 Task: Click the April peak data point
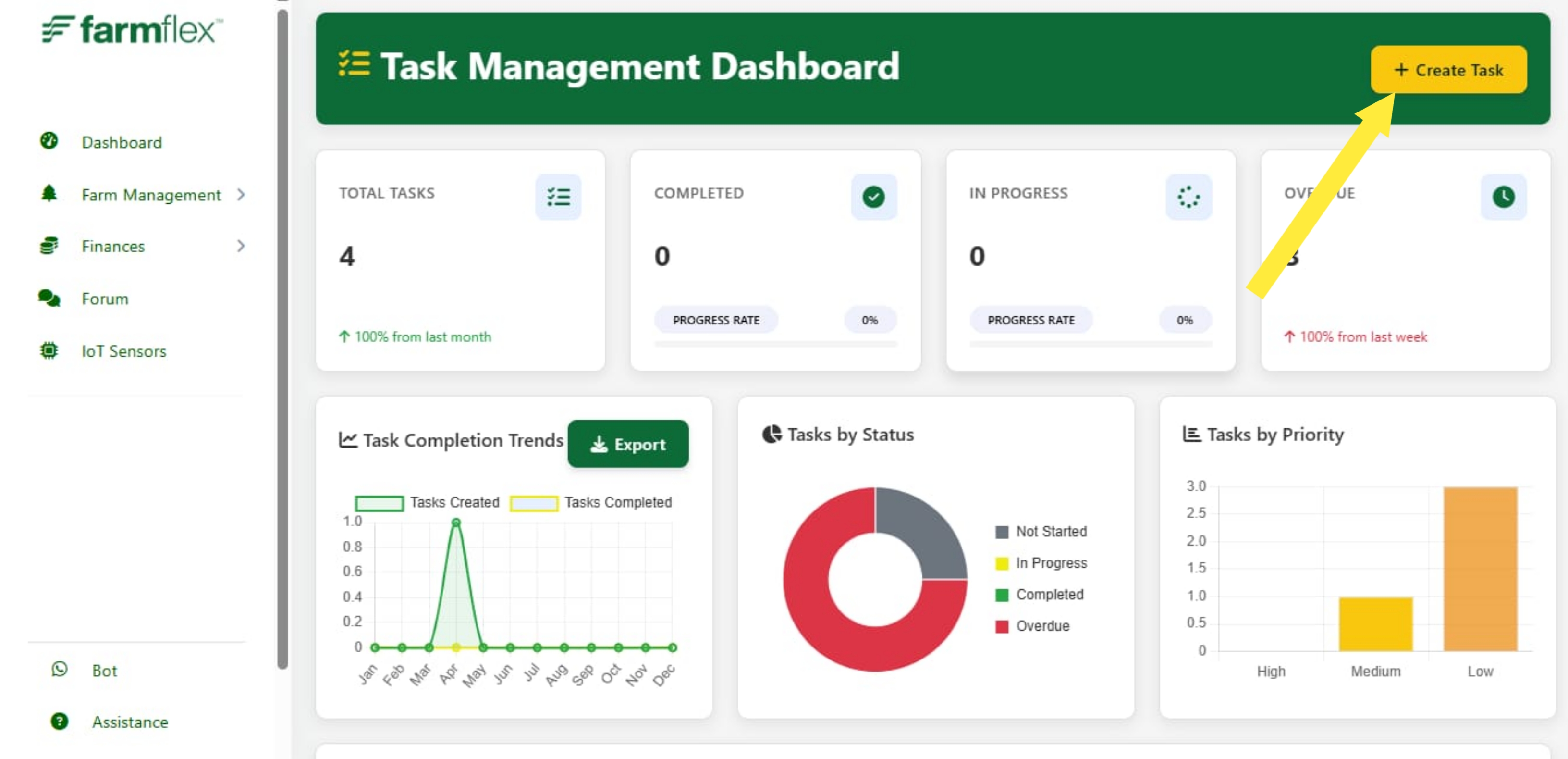tap(456, 522)
